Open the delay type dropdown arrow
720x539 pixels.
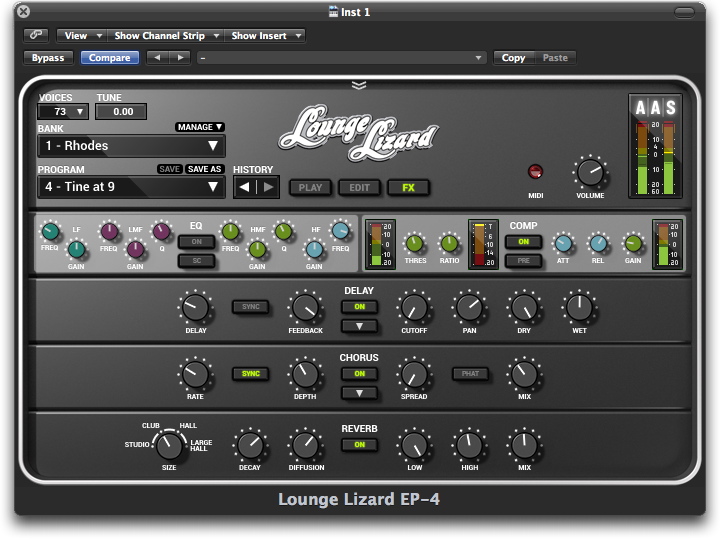click(x=360, y=326)
